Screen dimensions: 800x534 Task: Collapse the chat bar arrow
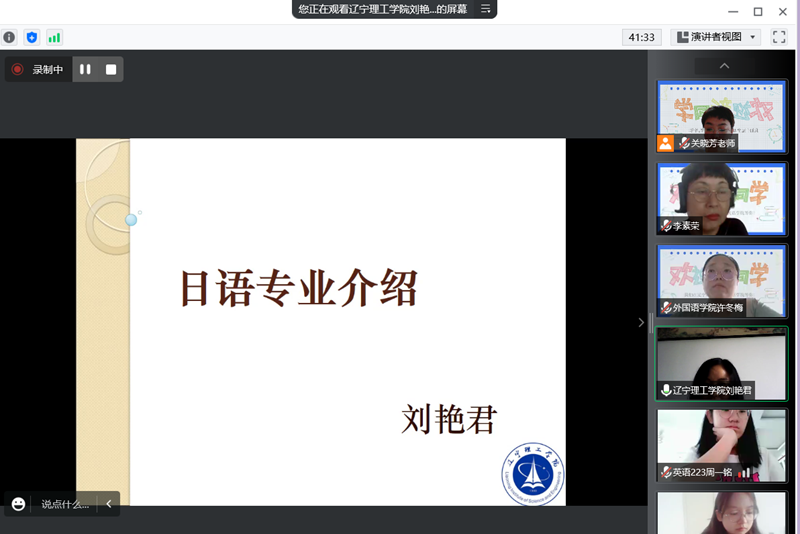coord(109,504)
